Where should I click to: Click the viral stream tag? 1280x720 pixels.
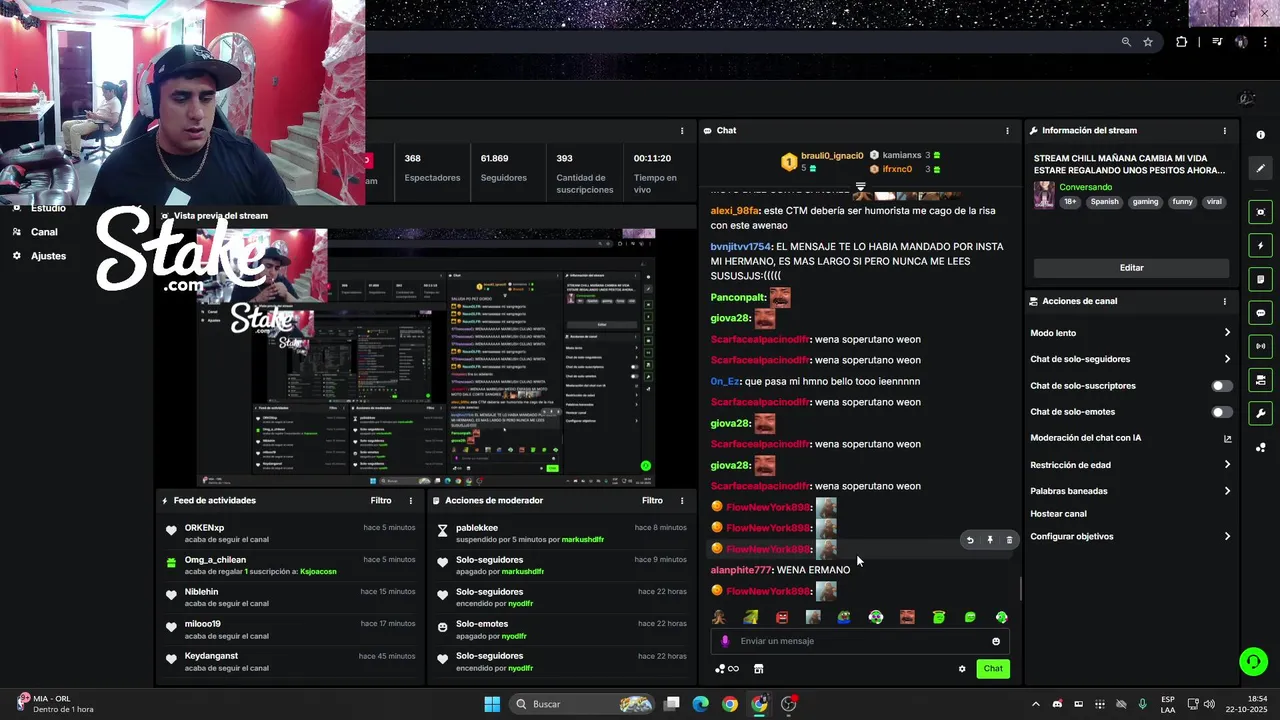1214,202
